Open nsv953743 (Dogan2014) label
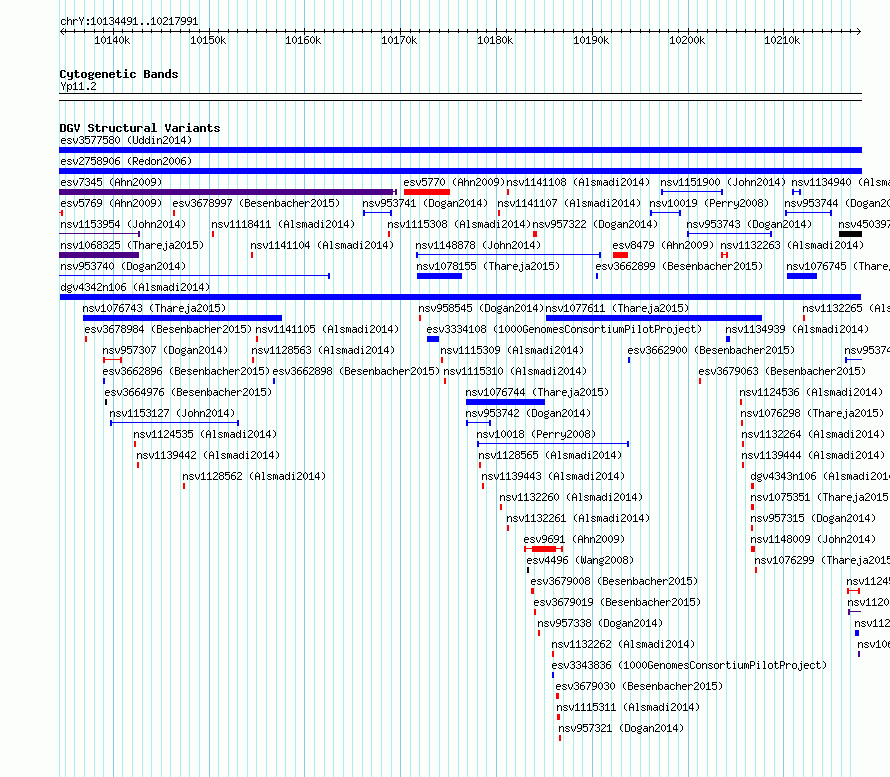The height and width of the screenshot is (777, 890). coord(749,224)
